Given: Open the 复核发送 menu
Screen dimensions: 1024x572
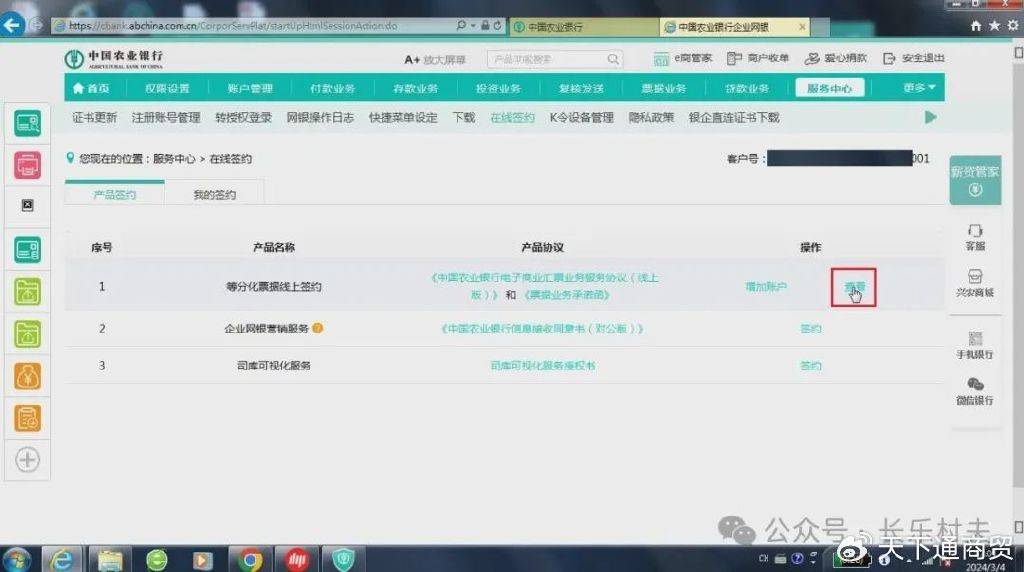Looking at the screenshot, I should (x=581, y=88).
